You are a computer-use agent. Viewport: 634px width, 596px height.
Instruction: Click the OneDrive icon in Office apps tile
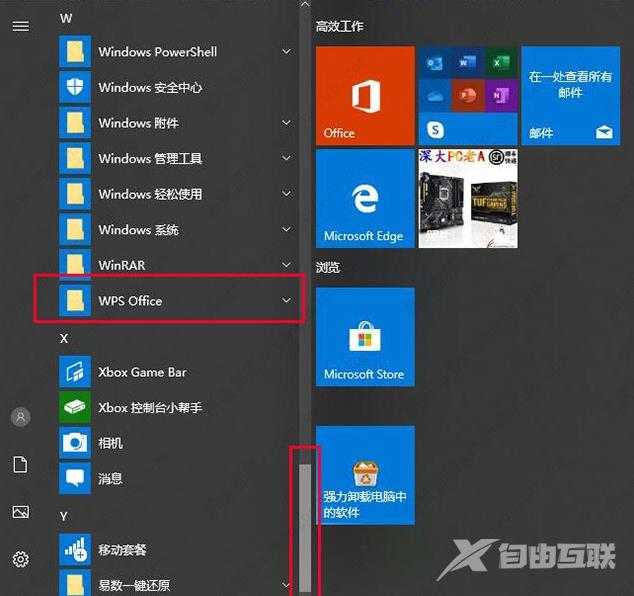click(x=435, y=96)
